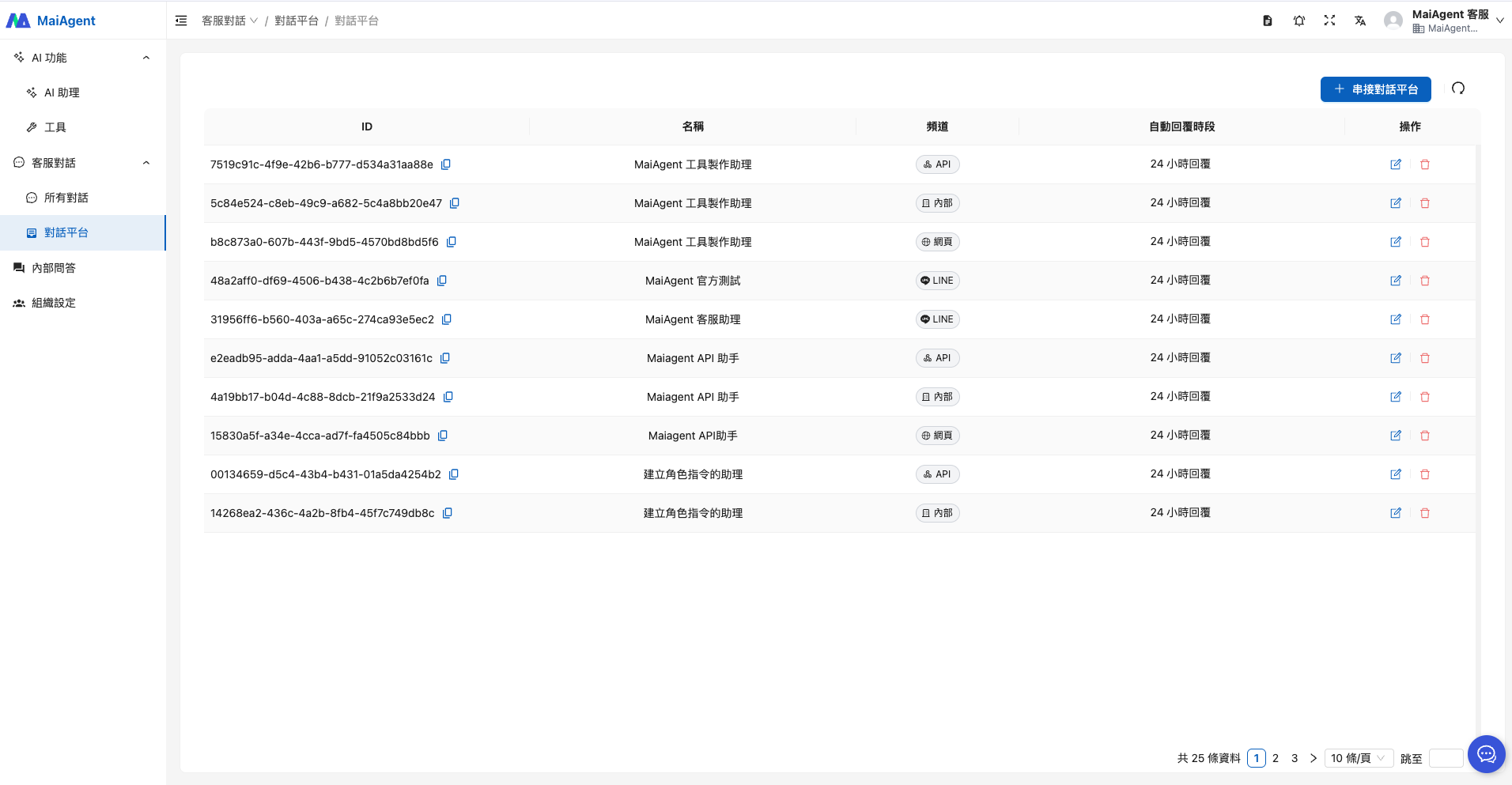The width and height of the screenshot is (1512, 785).
Task: Go to page 2 of results
Action: pos(1276,758)
